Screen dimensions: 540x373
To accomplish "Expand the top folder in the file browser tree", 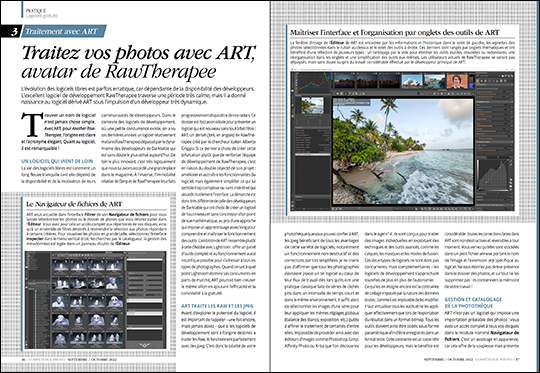I will coord(30,252).
